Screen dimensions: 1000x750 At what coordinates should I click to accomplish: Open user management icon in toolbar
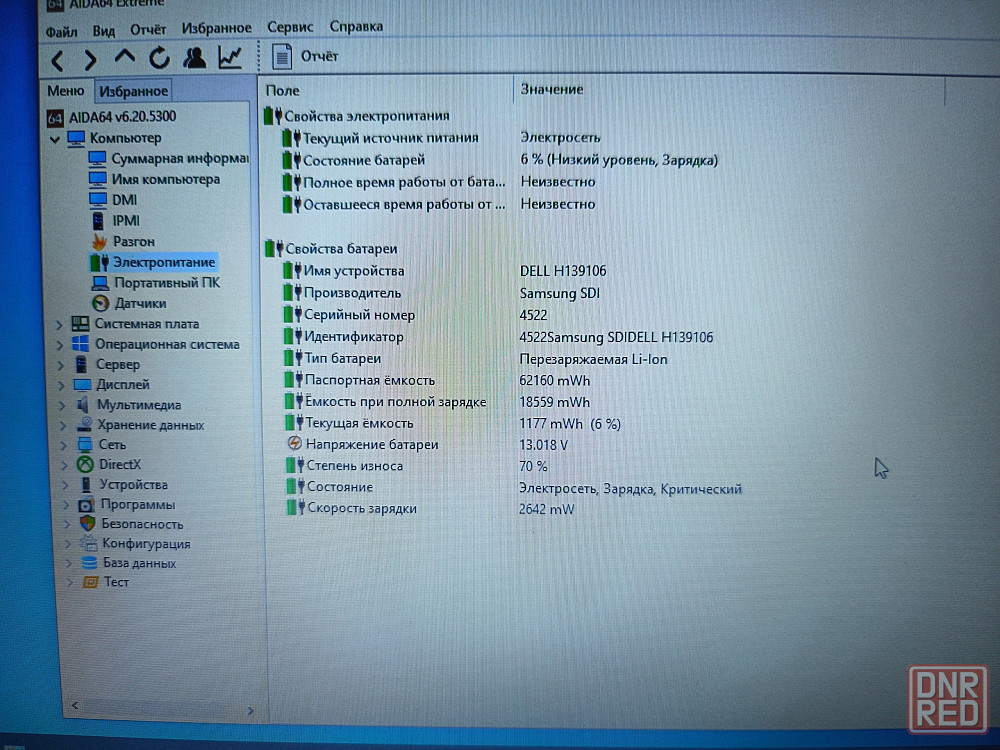195,57
